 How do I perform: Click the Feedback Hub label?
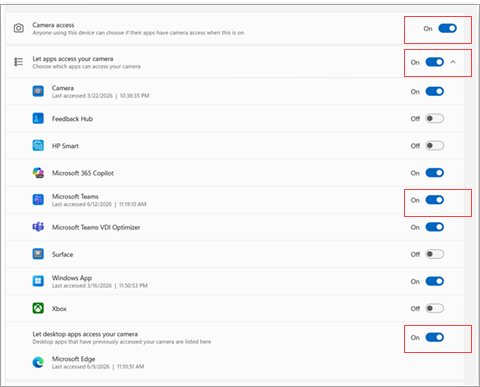[72, 119]
